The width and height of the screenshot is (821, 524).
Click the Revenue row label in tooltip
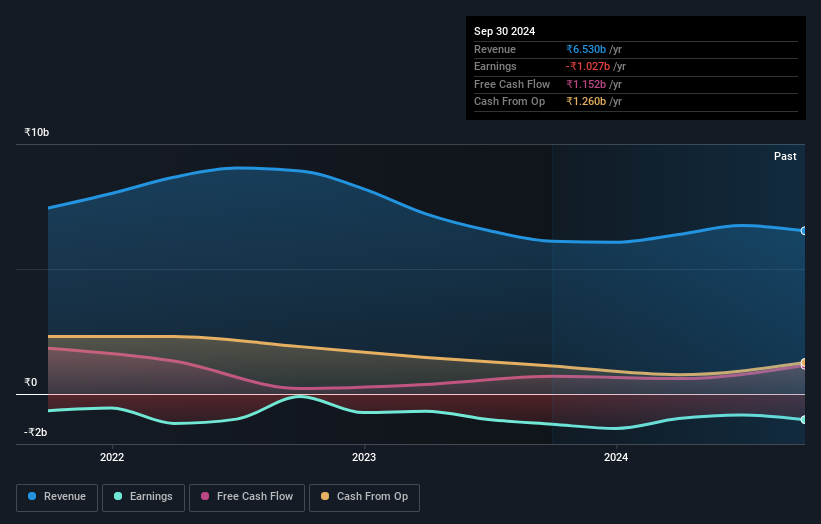click(495, 49)
